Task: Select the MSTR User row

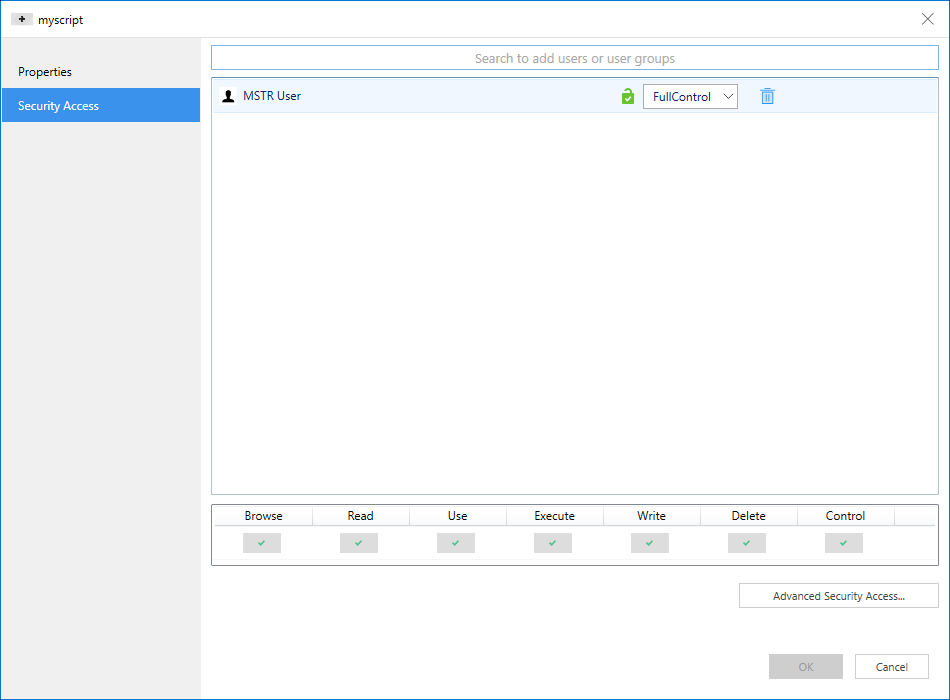Action: [x=420, y=97]
